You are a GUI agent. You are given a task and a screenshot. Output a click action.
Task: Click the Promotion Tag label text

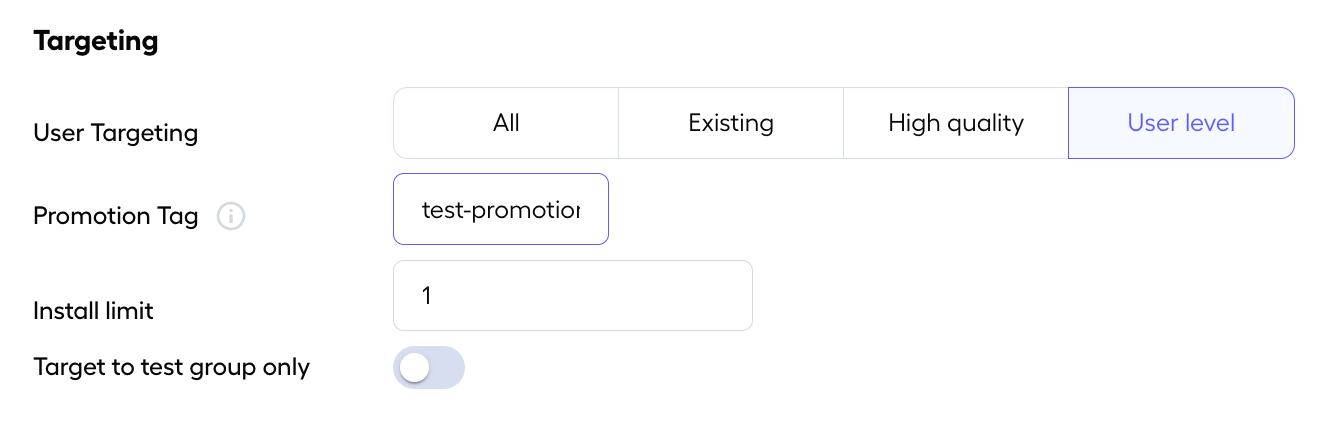click(116, 216)
